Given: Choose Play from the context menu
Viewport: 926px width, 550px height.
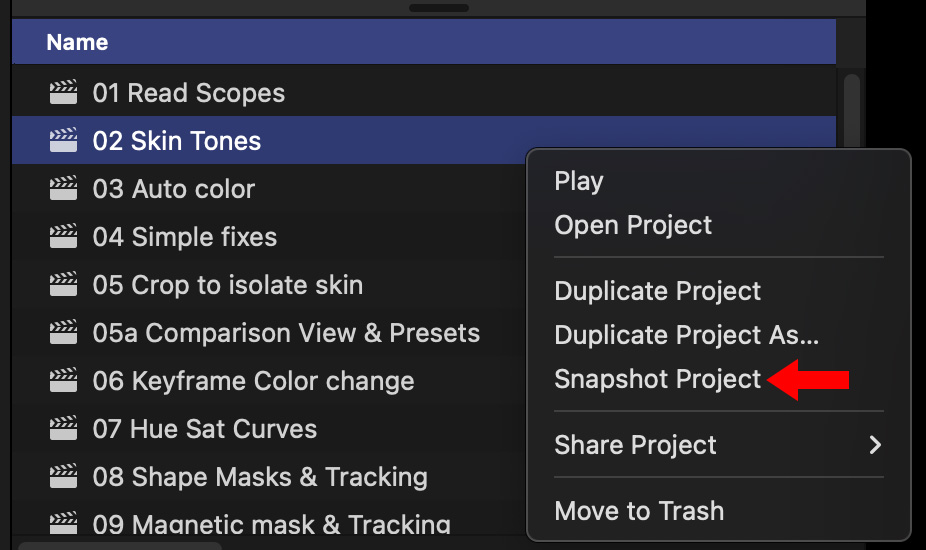Looking at the screenshot, I should pos(579,181).
